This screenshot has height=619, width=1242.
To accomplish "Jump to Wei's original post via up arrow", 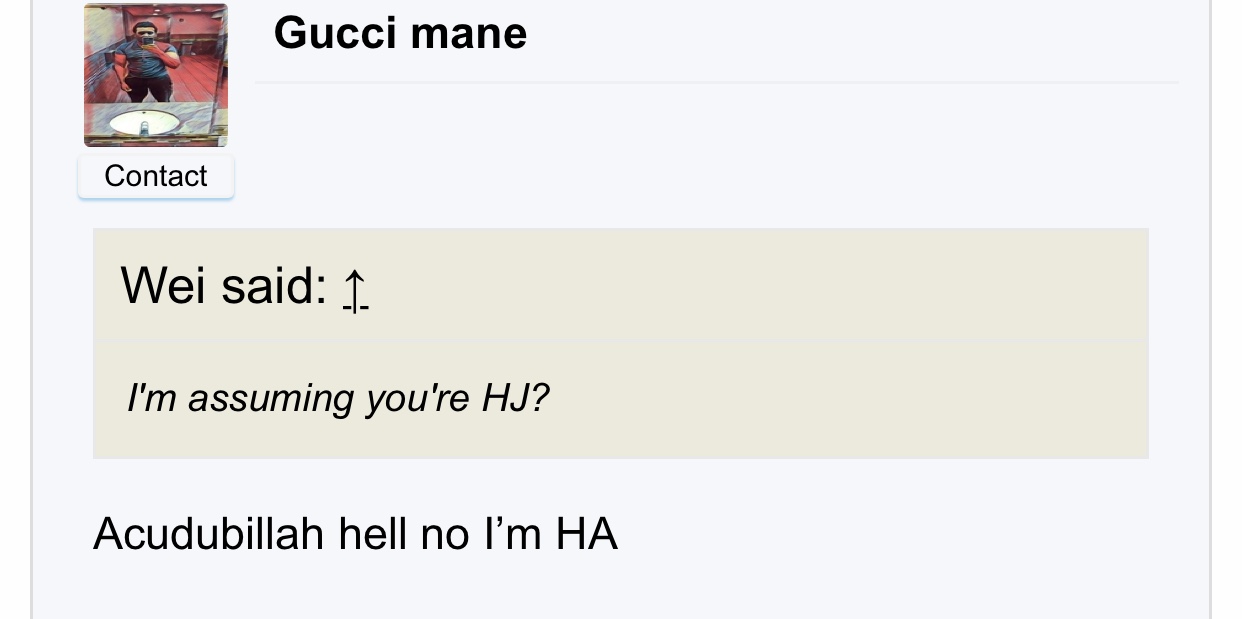I will click(x=354, y=289).
